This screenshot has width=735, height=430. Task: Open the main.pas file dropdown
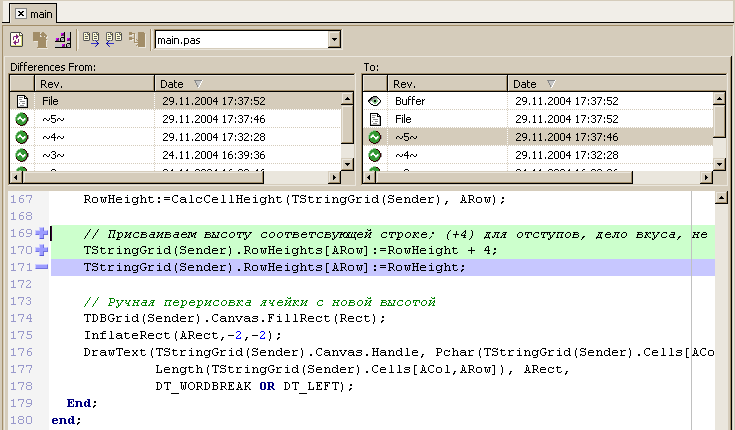334,40
